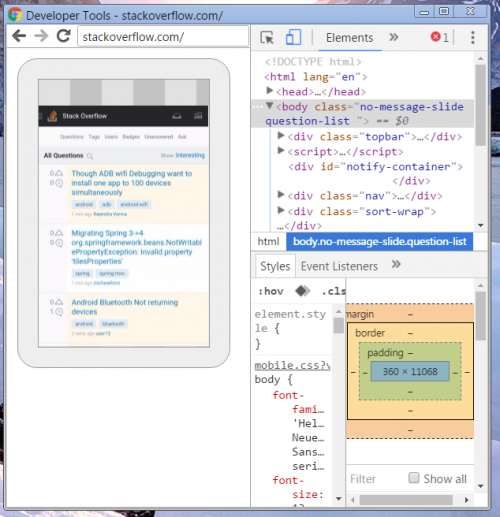Click the computed pane horizontal scrollbar
The image size is (500, 517).
pos(406,500)
